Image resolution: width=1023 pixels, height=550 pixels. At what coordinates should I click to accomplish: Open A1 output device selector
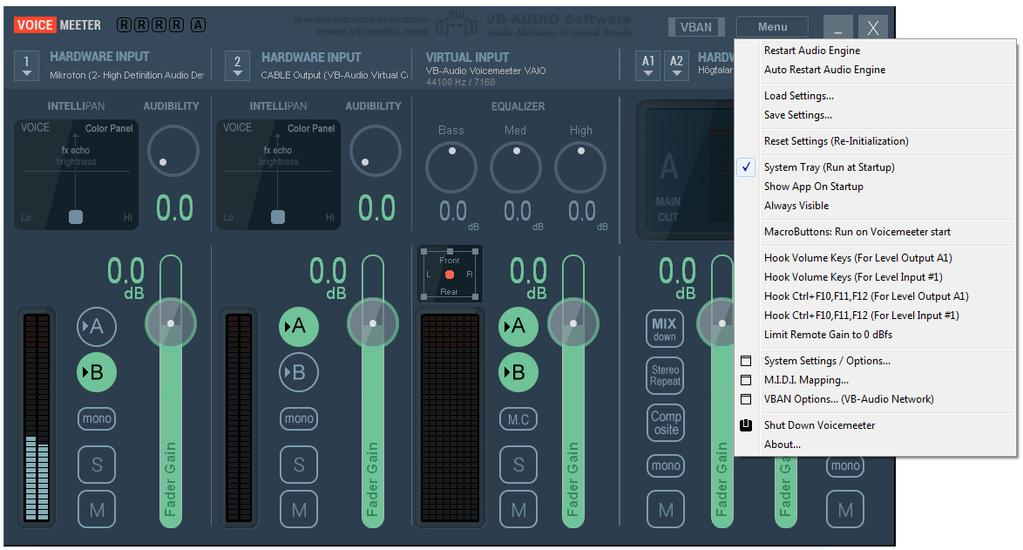pos(648,65)
